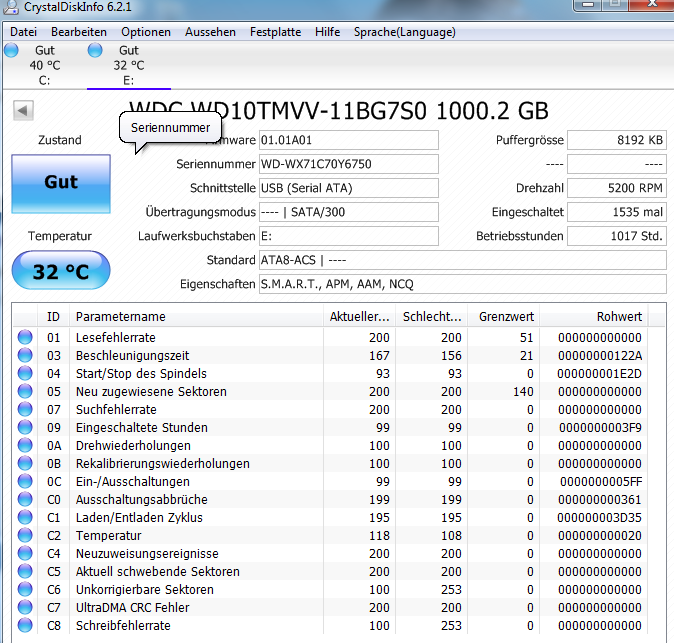Click the status dot for Ausschaltungsabbrüche

pos(25,499)
